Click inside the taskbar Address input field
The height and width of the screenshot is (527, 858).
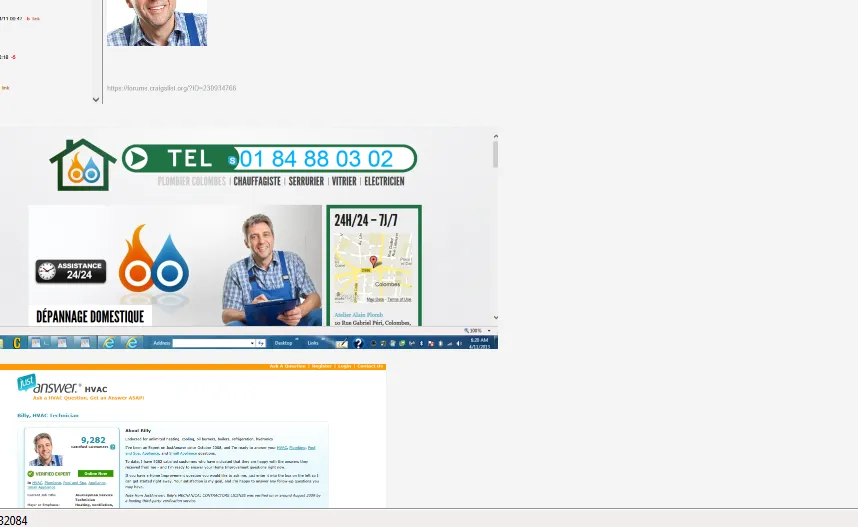(x=211, y=343)
